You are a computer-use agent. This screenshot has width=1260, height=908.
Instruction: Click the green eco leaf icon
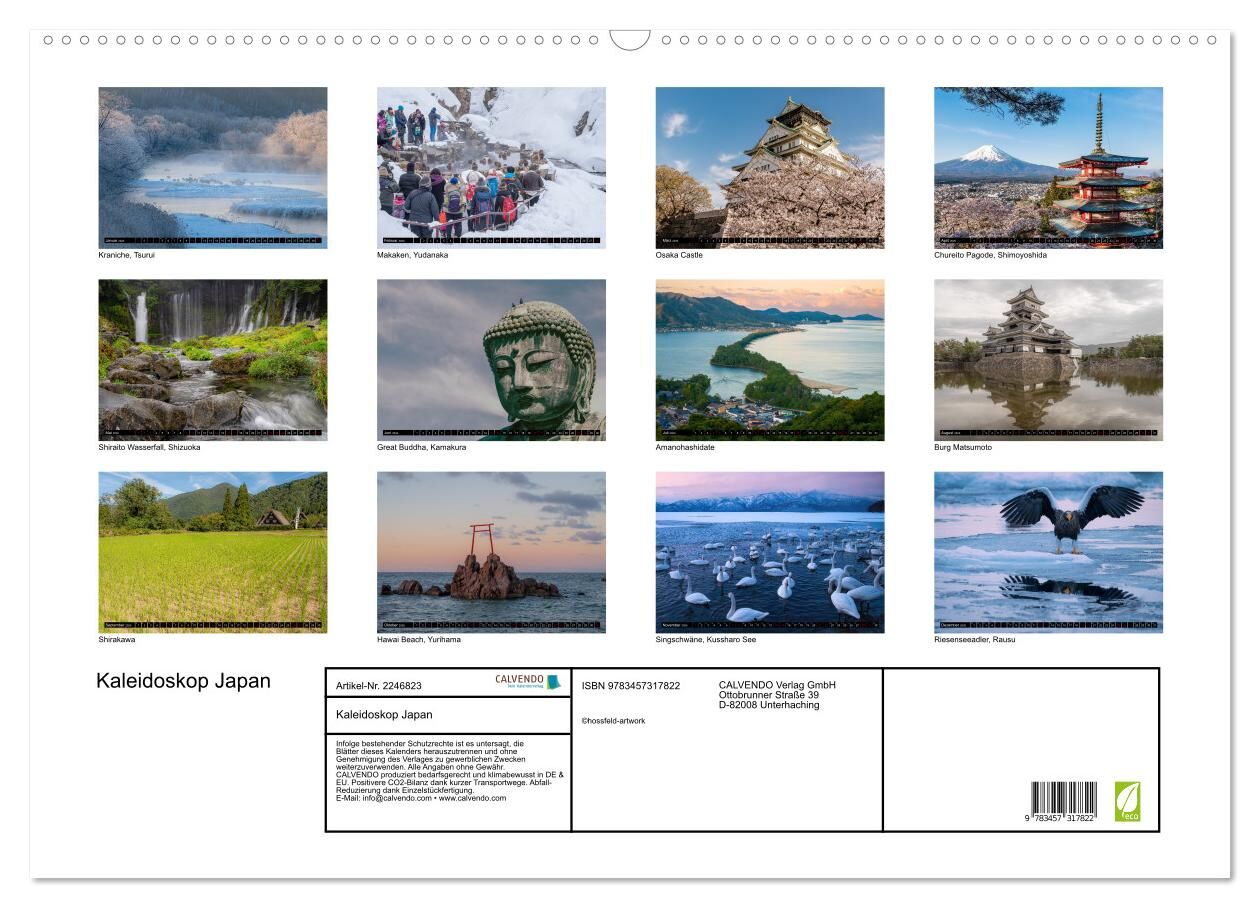click(x=1127, y=802)
